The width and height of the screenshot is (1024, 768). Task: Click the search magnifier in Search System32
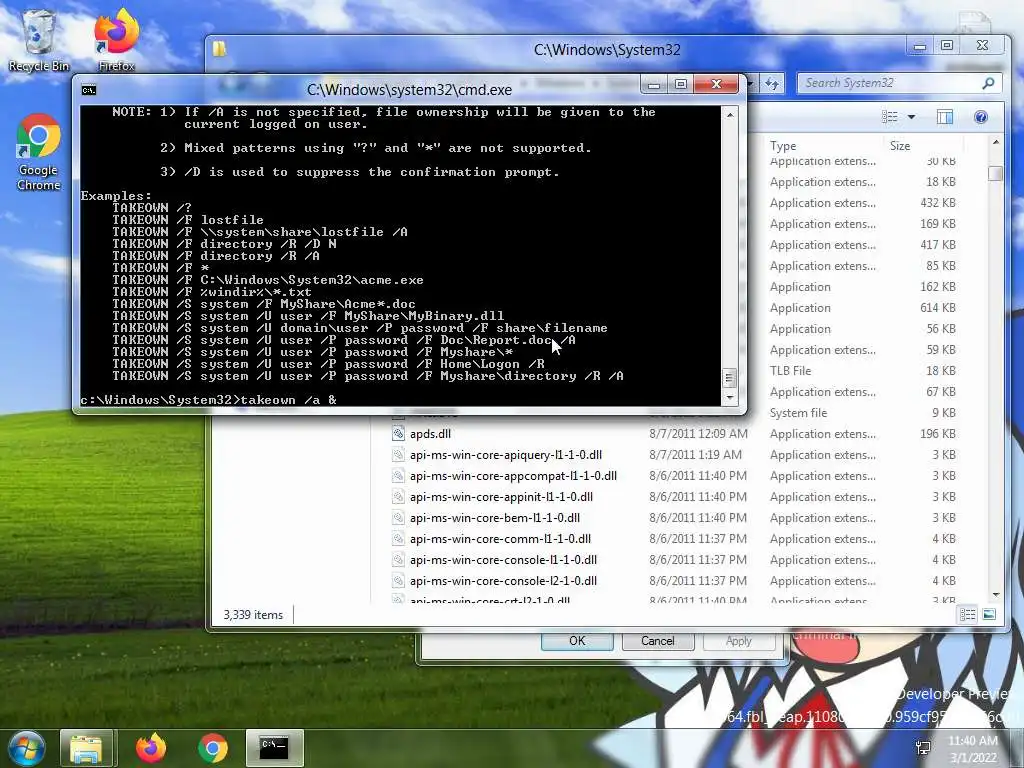[x=988, y=83]
